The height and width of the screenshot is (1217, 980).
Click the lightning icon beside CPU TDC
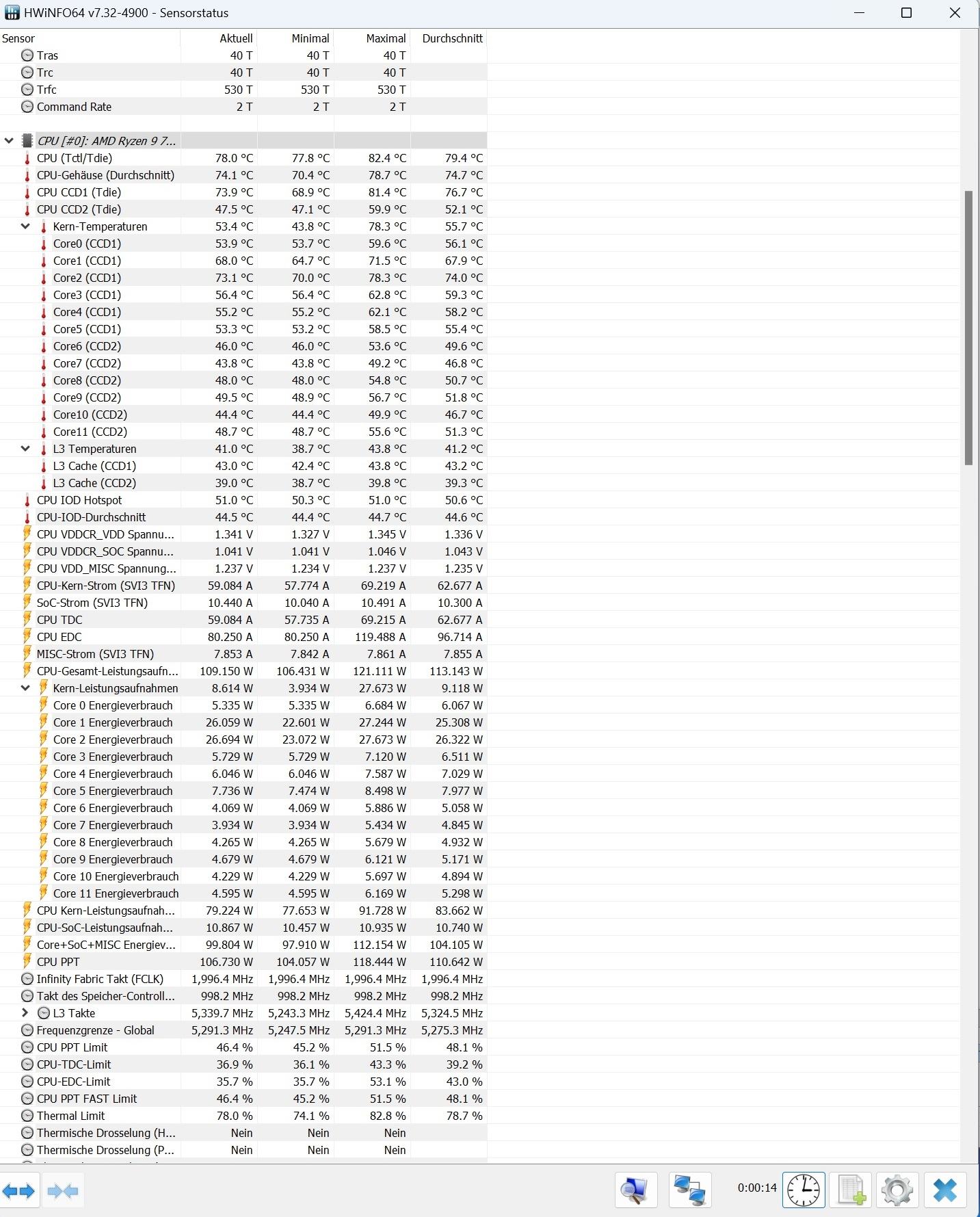[x=27, y=620]
